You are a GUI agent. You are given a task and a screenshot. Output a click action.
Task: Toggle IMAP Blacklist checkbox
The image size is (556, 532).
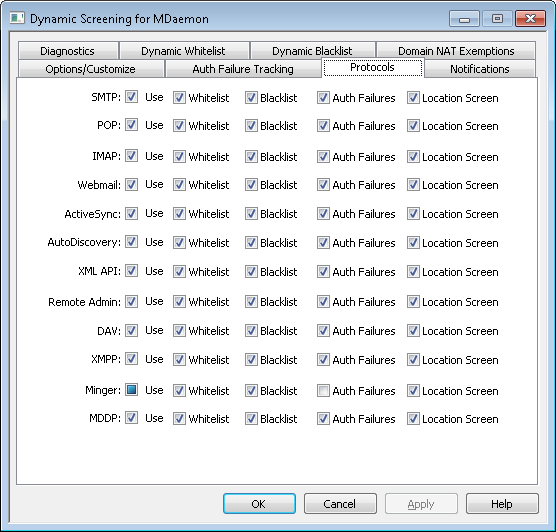tap(251, 156)
